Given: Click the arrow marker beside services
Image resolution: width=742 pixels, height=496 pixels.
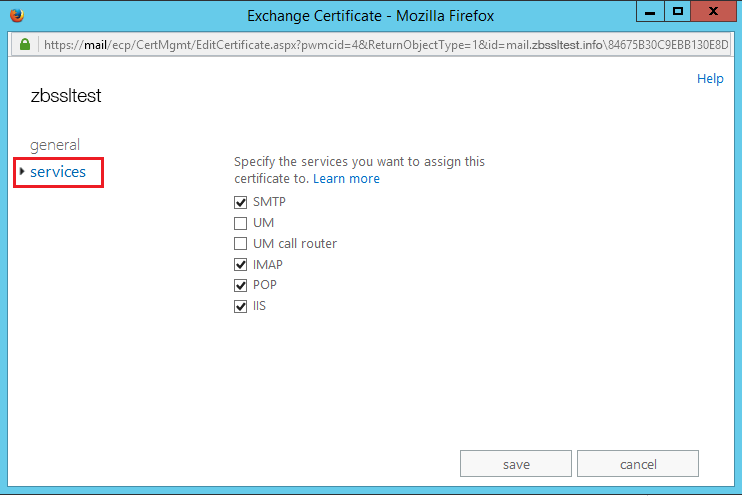Looking at the screenshot, I should (x=22, y=172).
